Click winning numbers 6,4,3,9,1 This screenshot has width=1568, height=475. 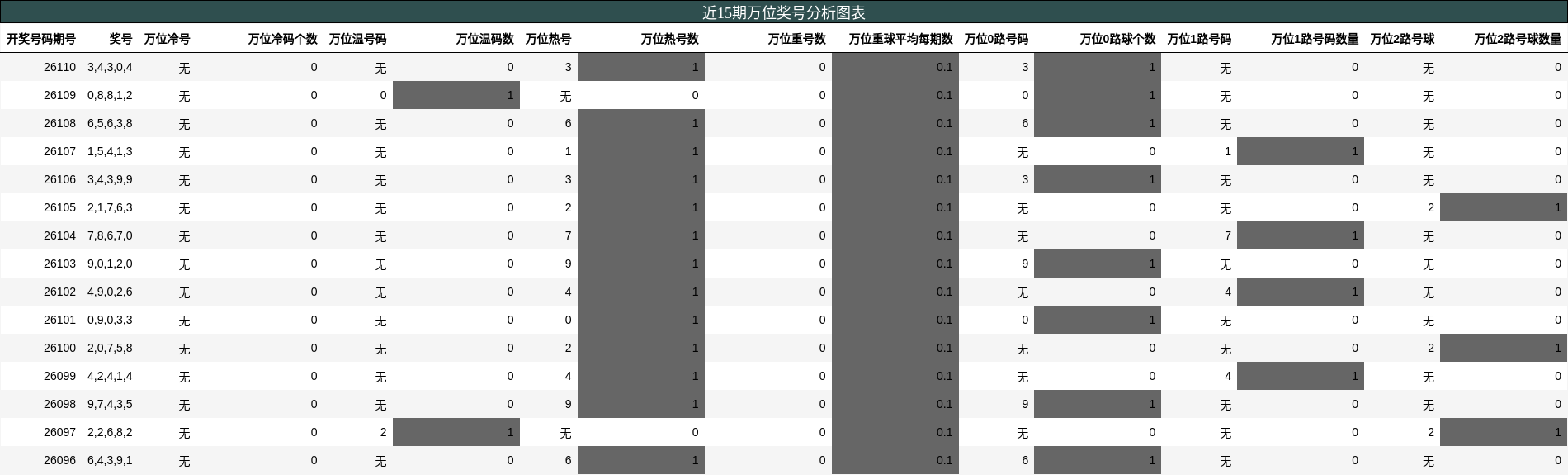(110, 460)
